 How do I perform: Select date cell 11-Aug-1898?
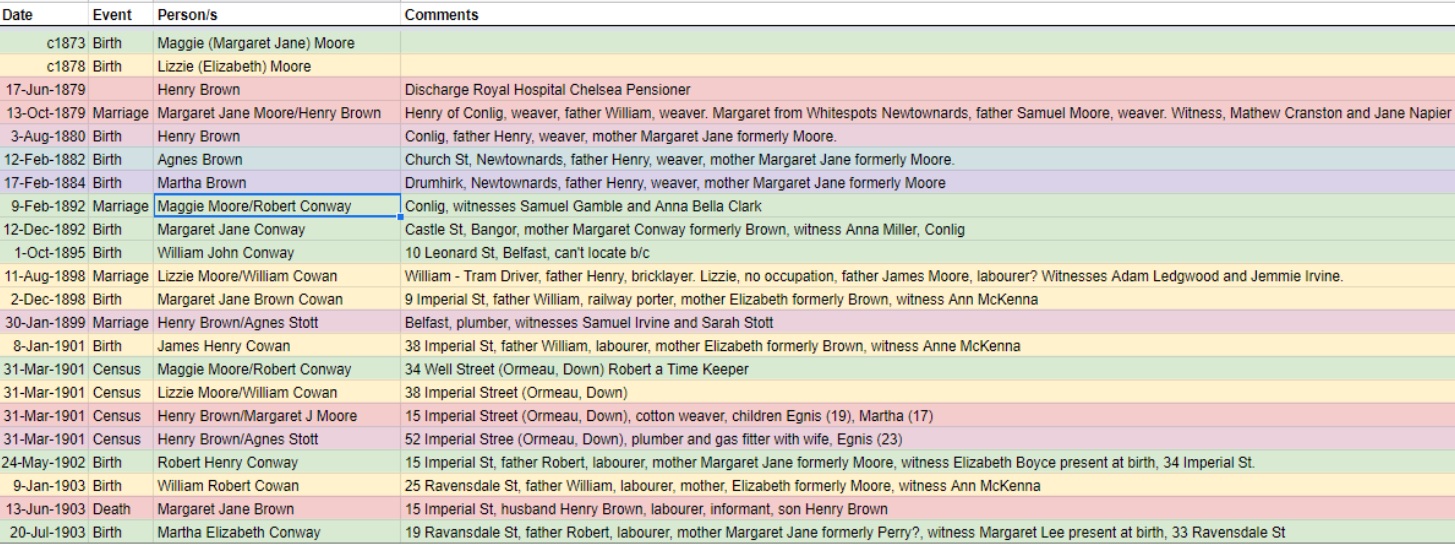tap(44, 276)
